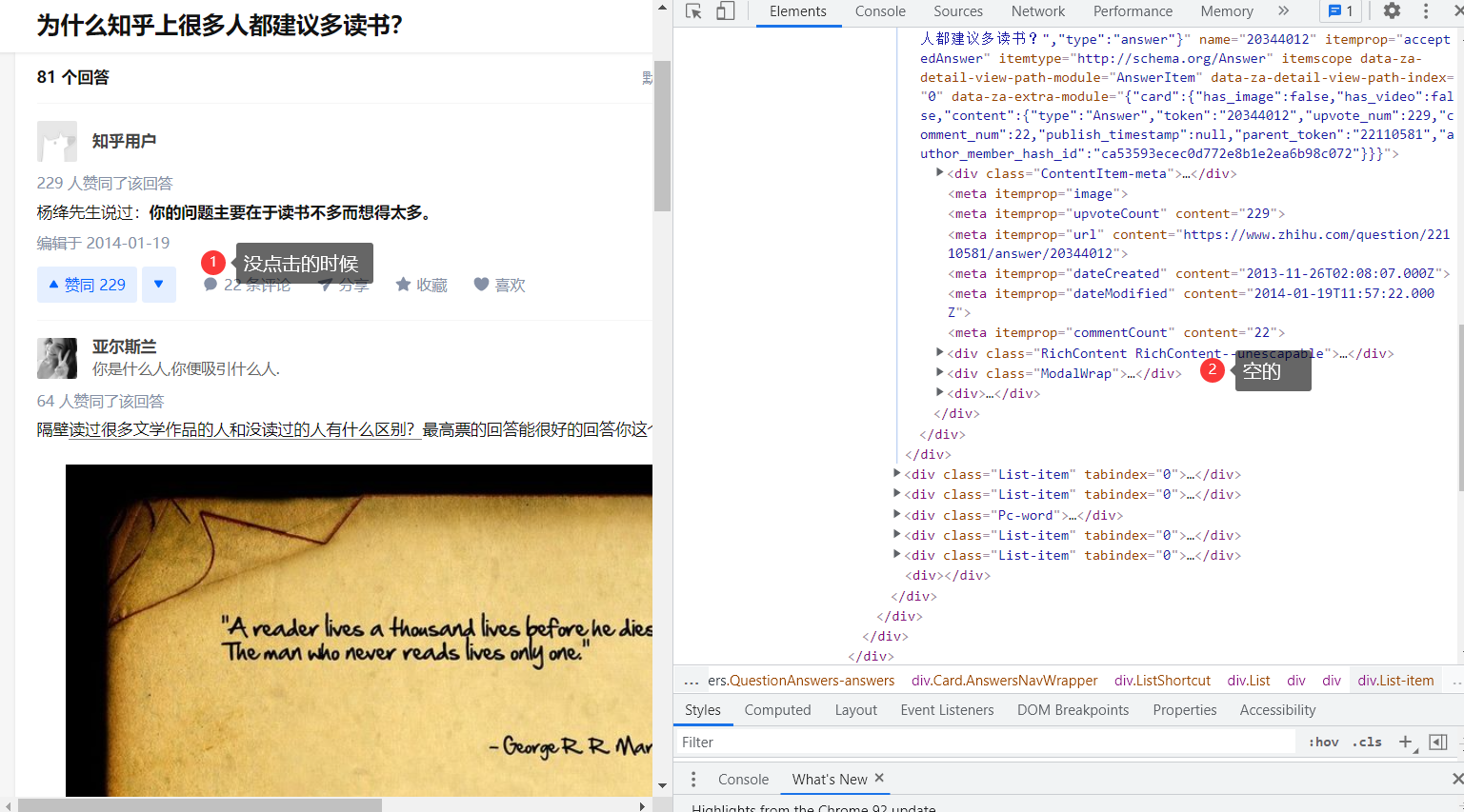The height and width of the screenshot is (812, 1464).
Task: Expand the last List-item div node
Action: tap(897, 555)
